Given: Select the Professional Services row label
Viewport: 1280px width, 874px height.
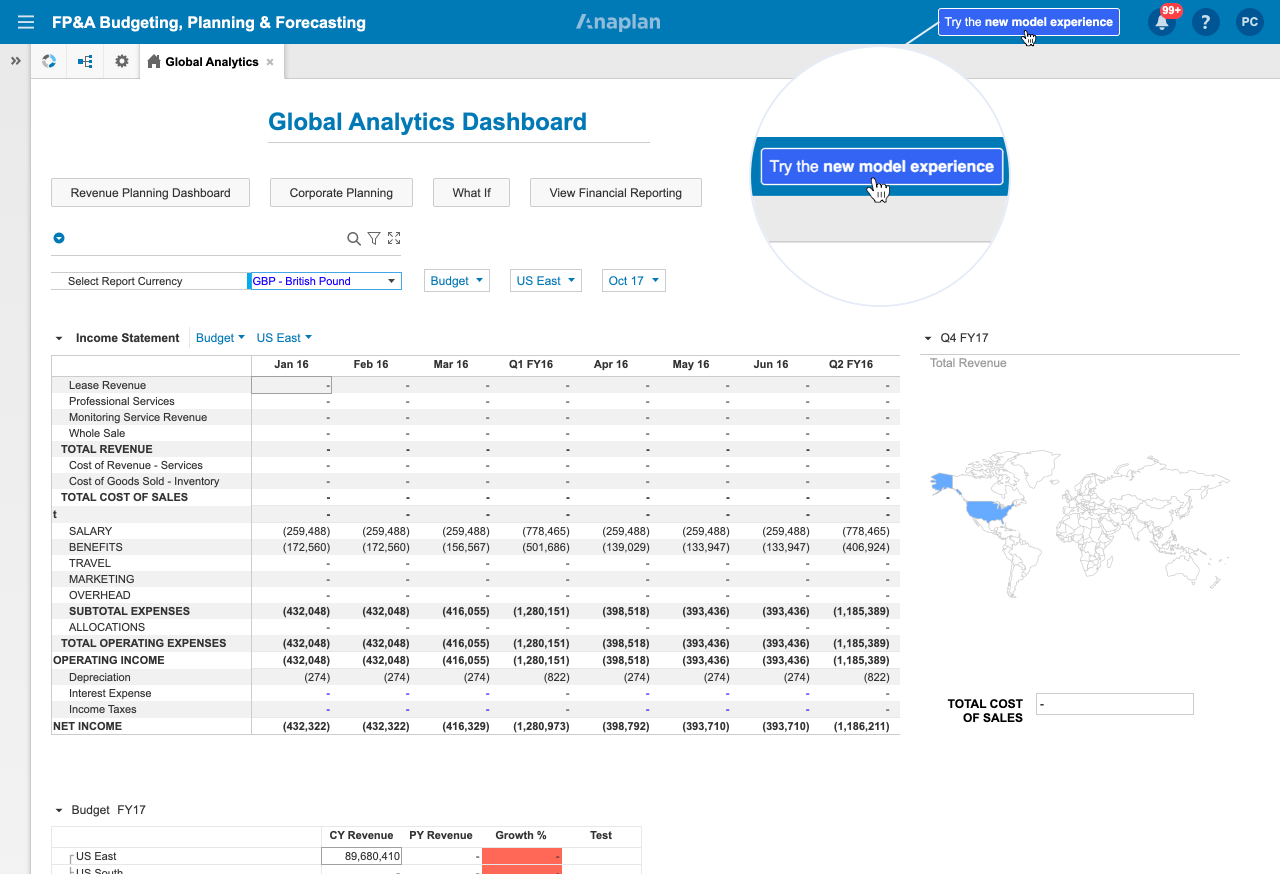Looking at the screenshot, I should click(x=121, y=401).
